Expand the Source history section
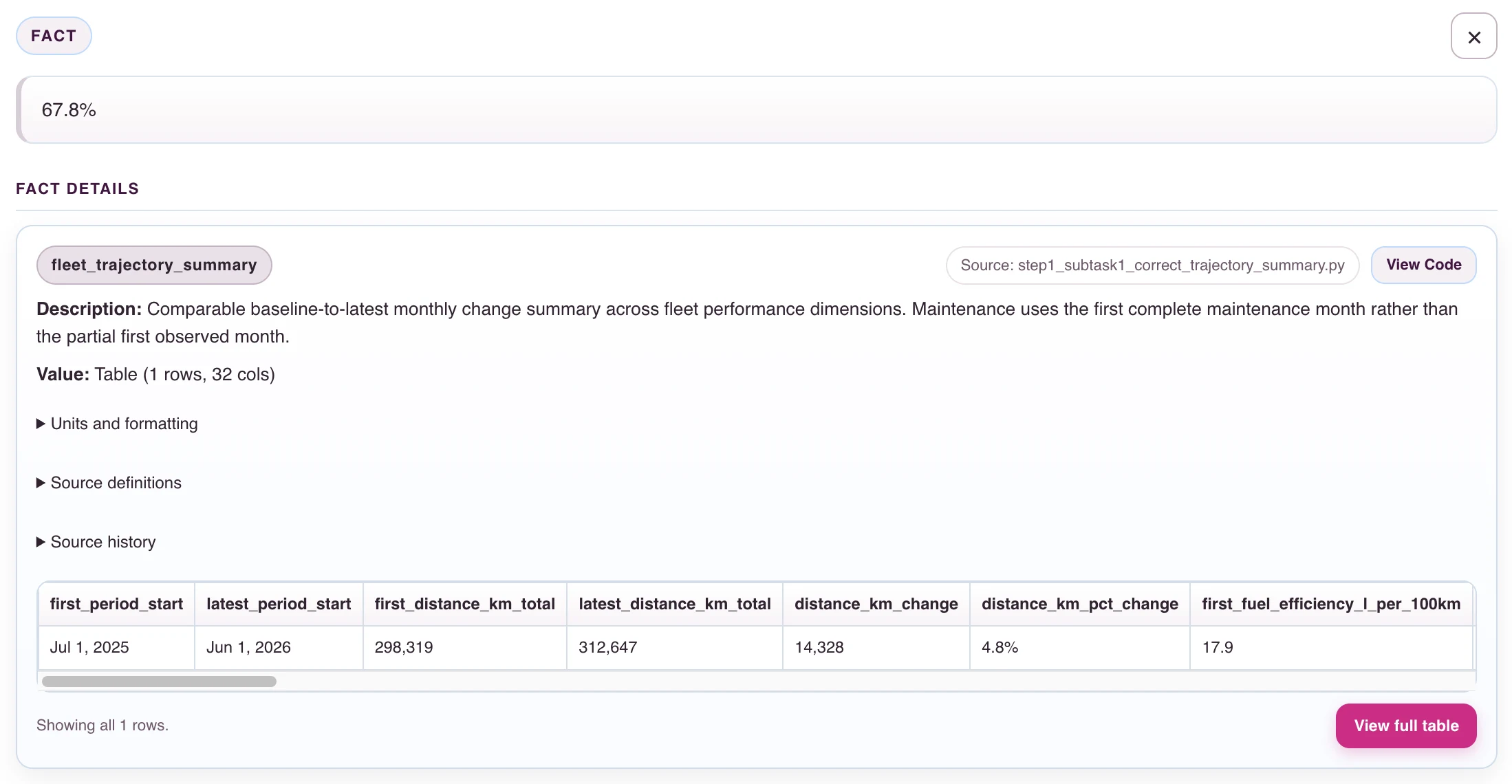The image size is (1512, 784). tap(96, 542)
